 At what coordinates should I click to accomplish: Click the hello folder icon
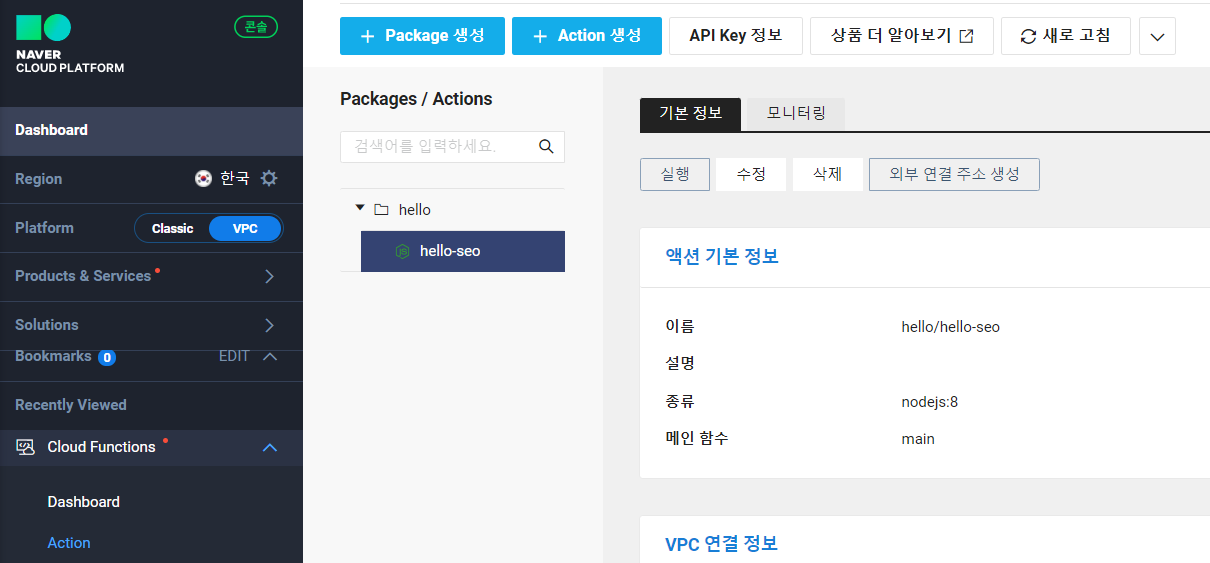[381, 210]
